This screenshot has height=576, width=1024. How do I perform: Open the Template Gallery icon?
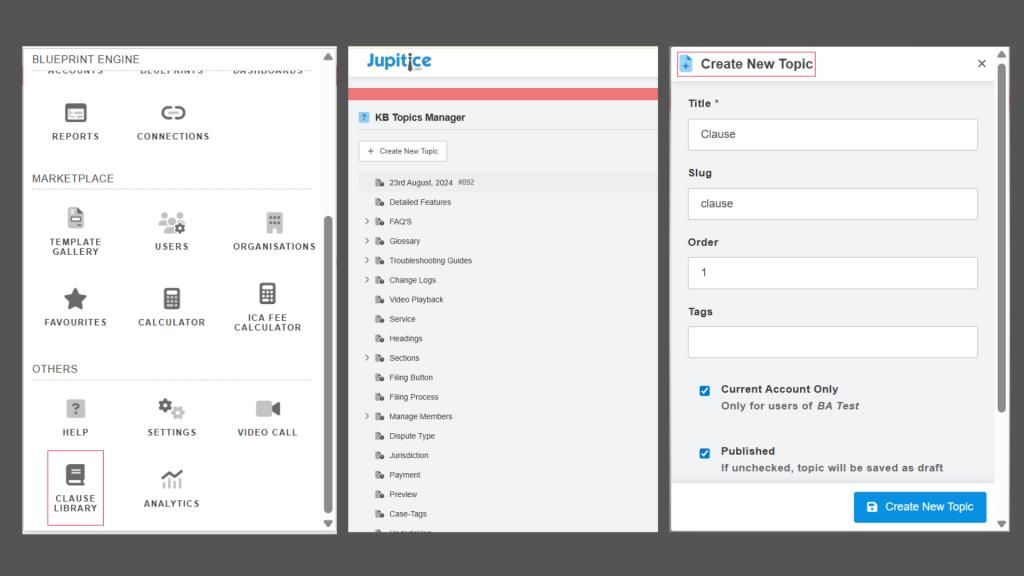click(75, 218)
